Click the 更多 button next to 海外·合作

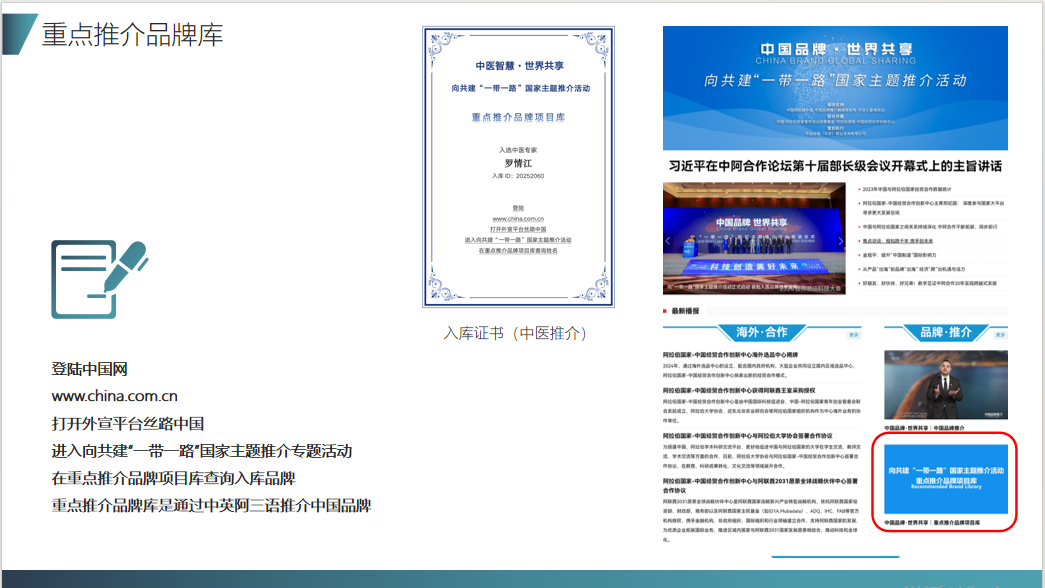point(855,336)
